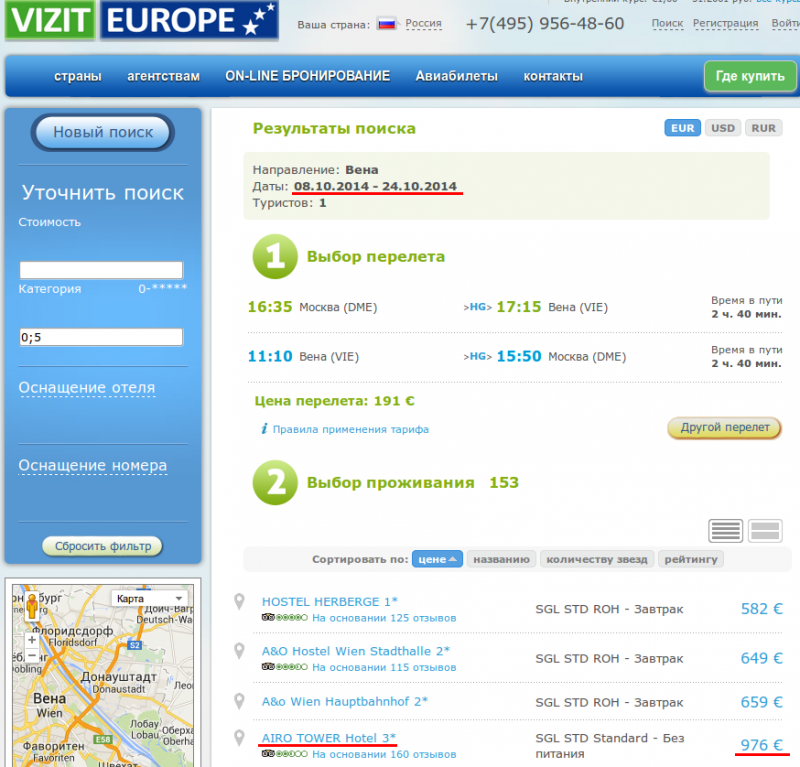Open 125 отзывов reviews link
Image resolution: width=800 pixels, height=767 pixels.
click(x=384, y=617)
